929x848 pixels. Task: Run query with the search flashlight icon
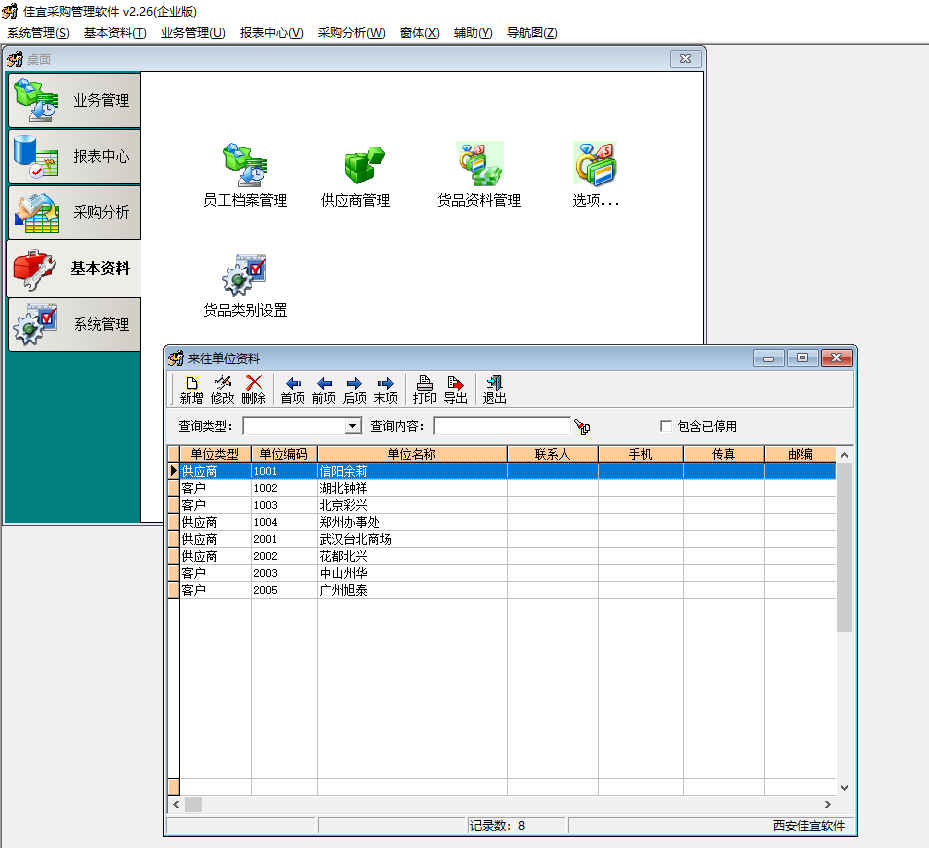(x=582, y=427)
